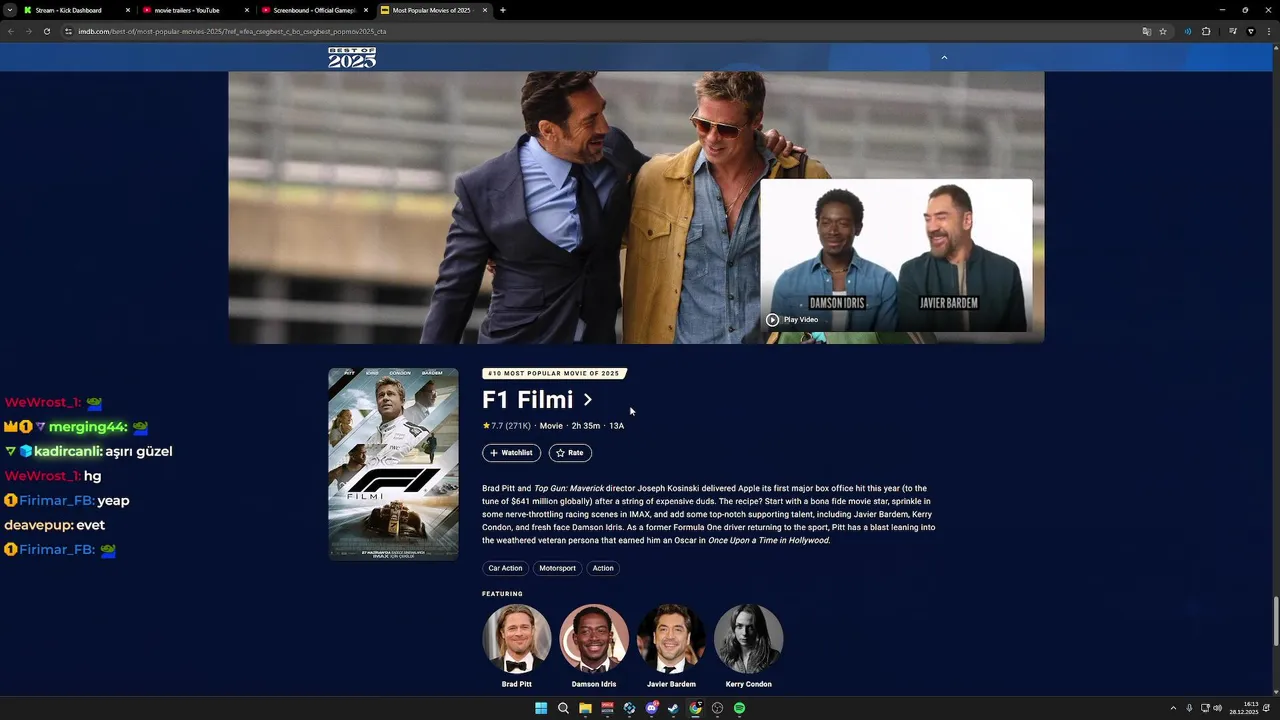Open Discord from the taskbar

pyautogui.click(x=651, y=708)
